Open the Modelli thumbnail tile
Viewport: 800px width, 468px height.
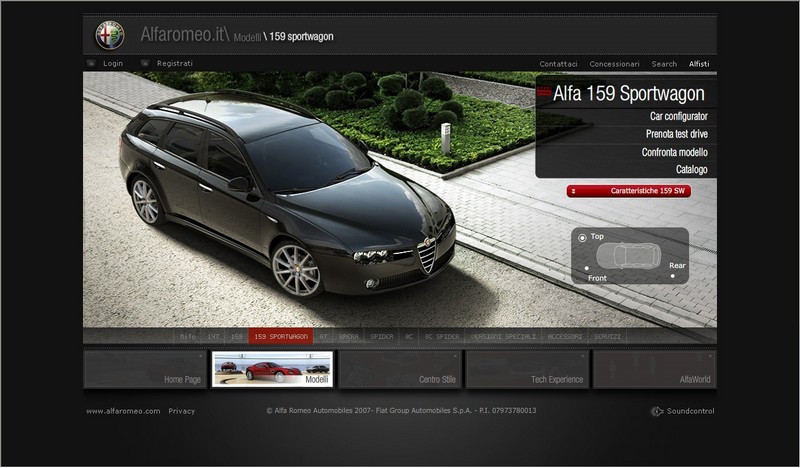point(272,369)
